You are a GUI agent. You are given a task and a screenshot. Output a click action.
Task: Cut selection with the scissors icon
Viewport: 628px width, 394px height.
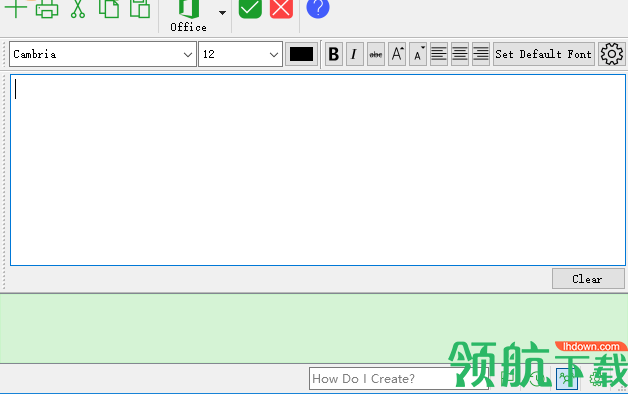click(78, 9)
